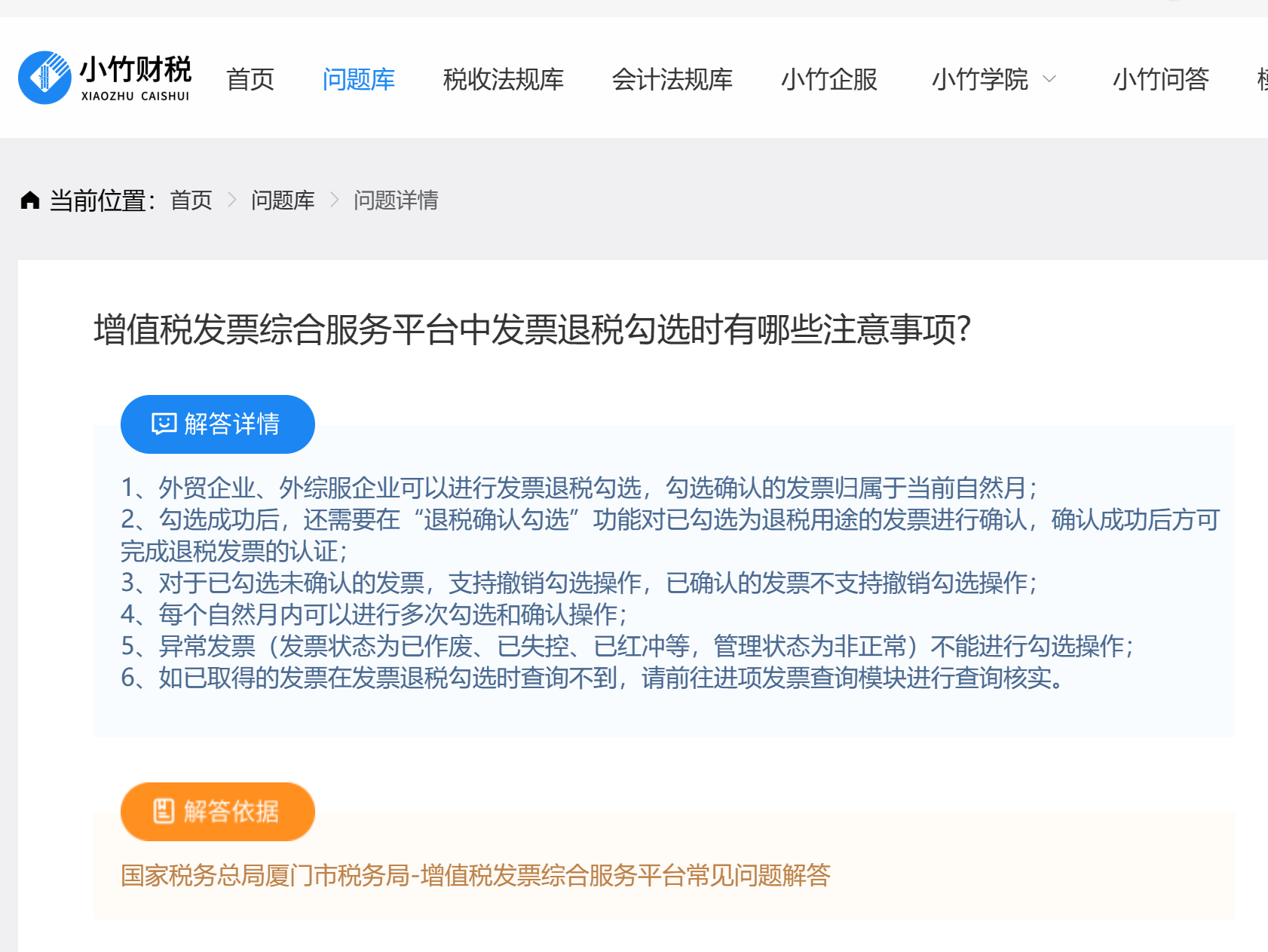Open 会计法规库 from the top menu

click(x=672, y=79)
